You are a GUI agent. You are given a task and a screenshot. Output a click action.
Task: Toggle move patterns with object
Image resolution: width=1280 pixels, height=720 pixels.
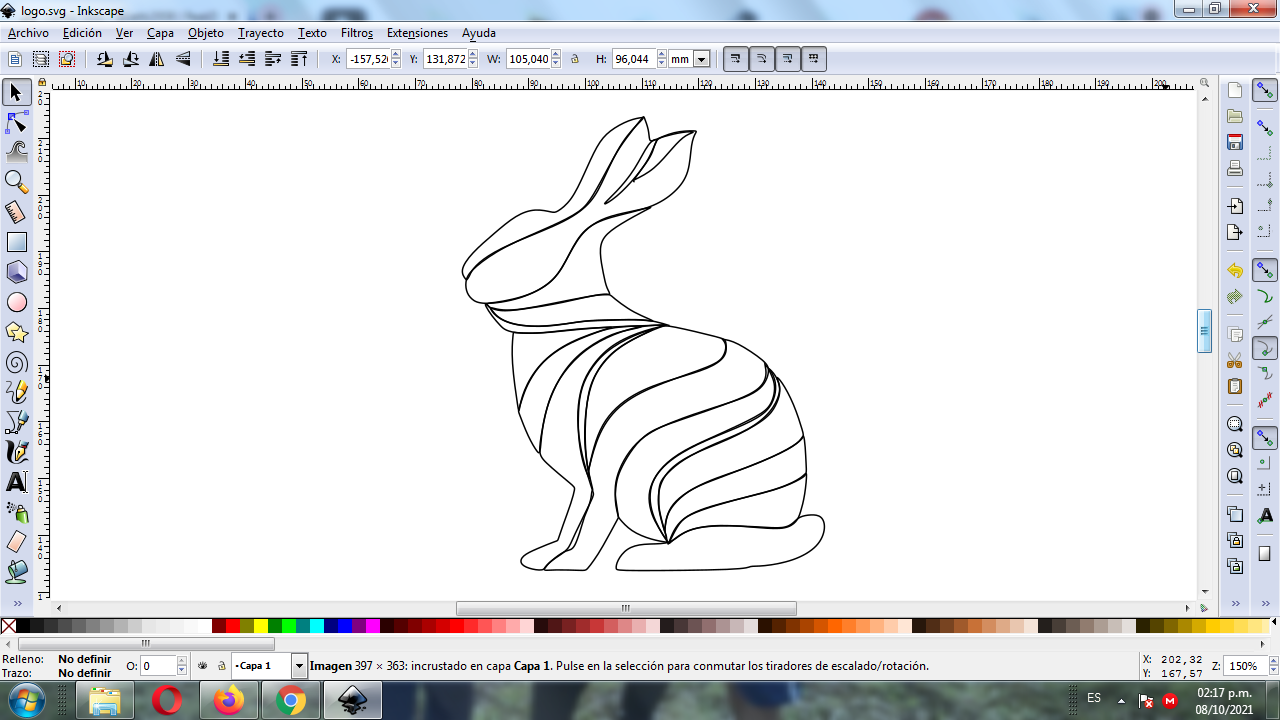click(x=814, y=59)
